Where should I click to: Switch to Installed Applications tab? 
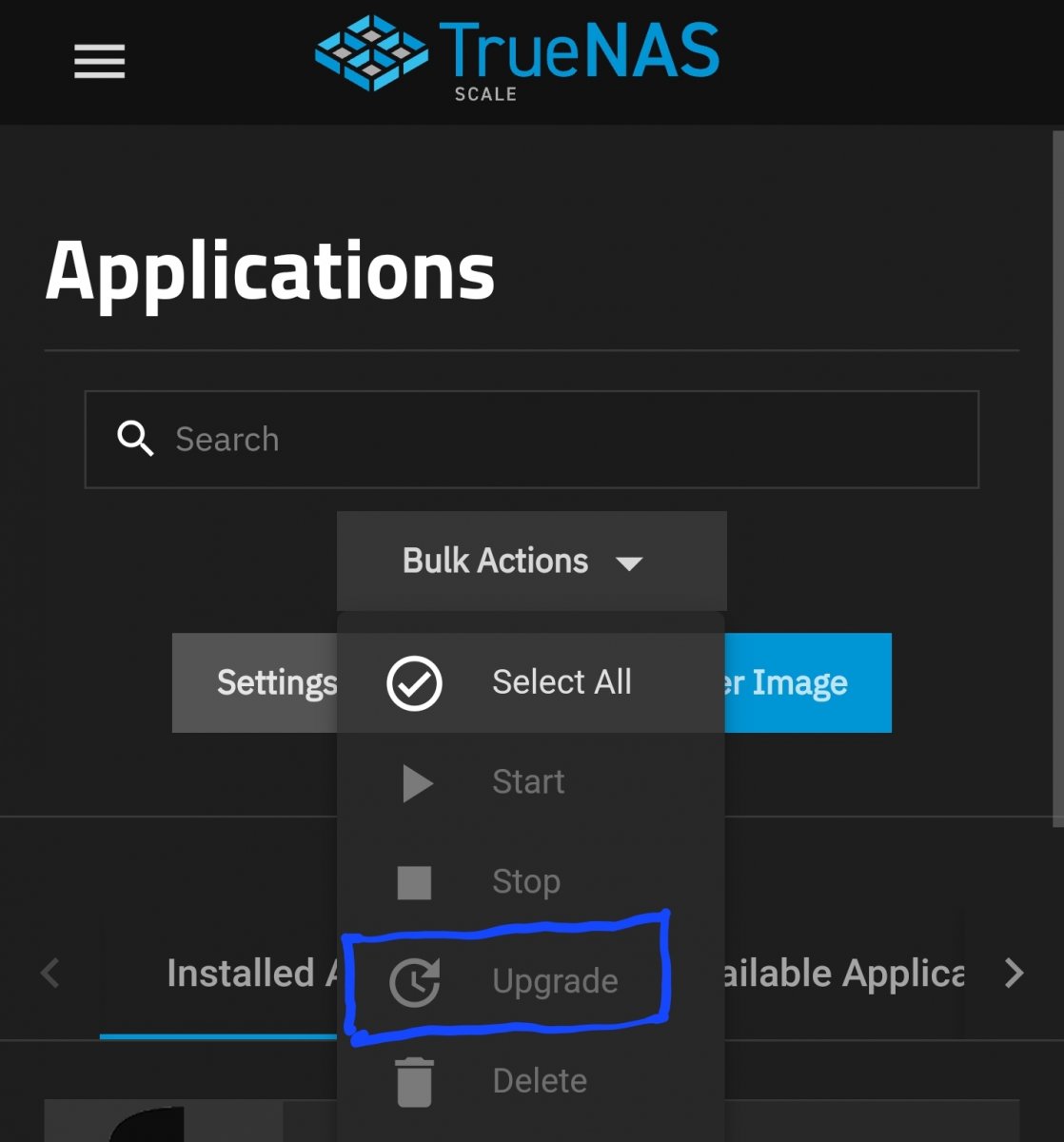tap(219, 974)
